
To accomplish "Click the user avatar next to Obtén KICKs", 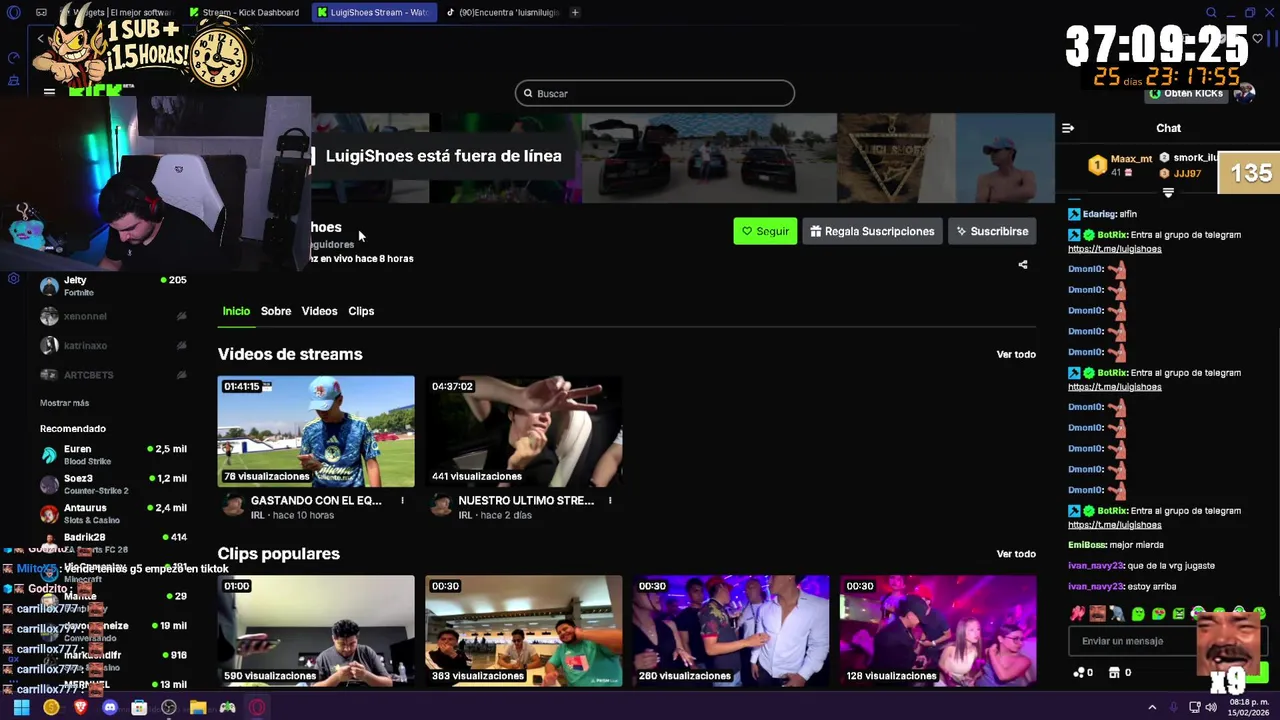I will click(1245, 93).
